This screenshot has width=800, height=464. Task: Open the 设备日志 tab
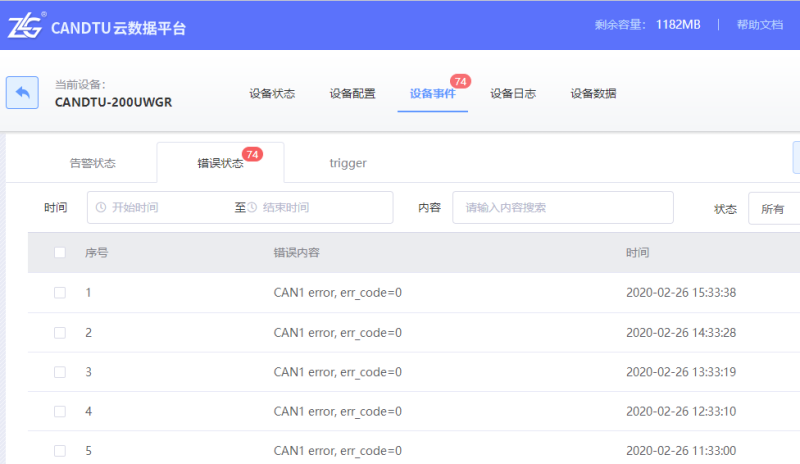pos(513,93)
